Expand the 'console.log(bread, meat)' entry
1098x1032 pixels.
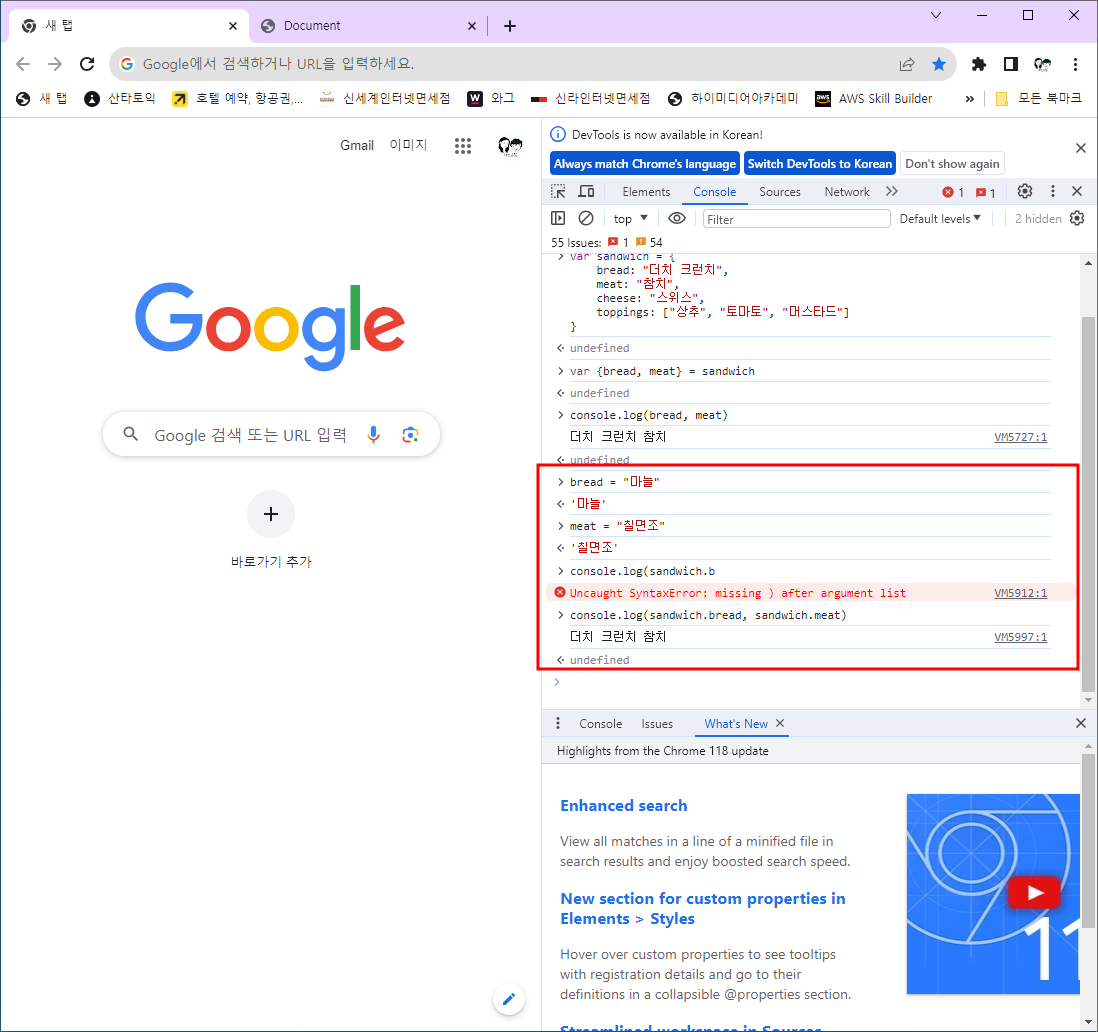(x=560, y=415)
